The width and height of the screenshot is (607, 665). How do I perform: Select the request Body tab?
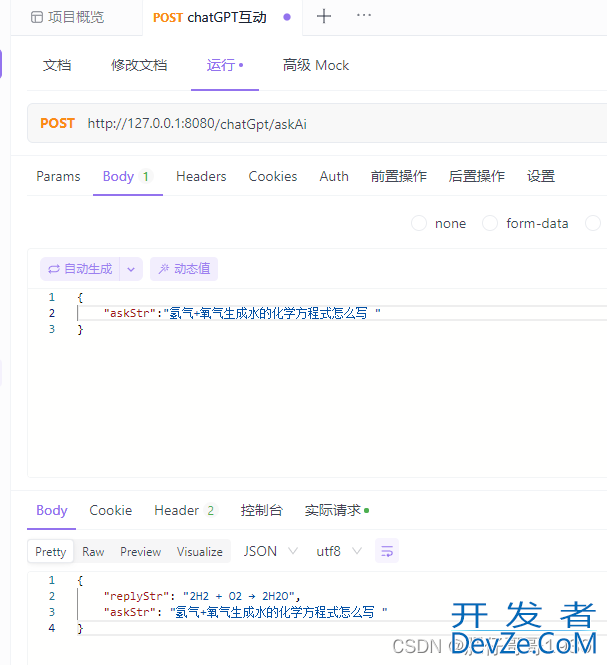tap(128, 176)
